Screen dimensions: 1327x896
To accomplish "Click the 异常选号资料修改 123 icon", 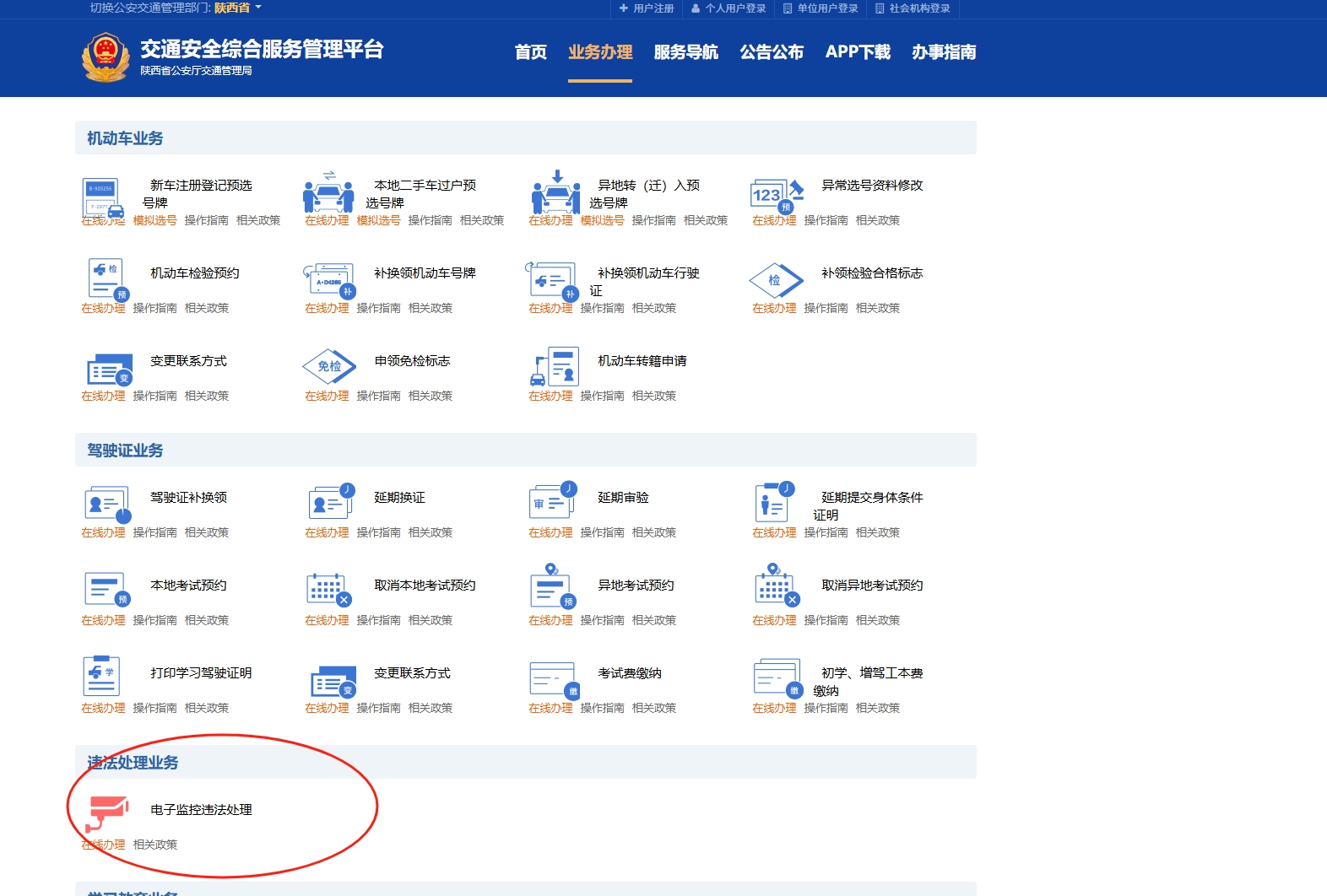I will click(775, 195).
